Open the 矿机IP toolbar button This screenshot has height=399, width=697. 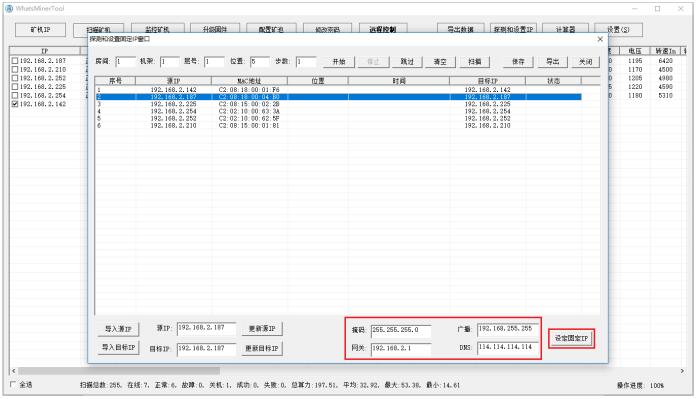(40, 30)
